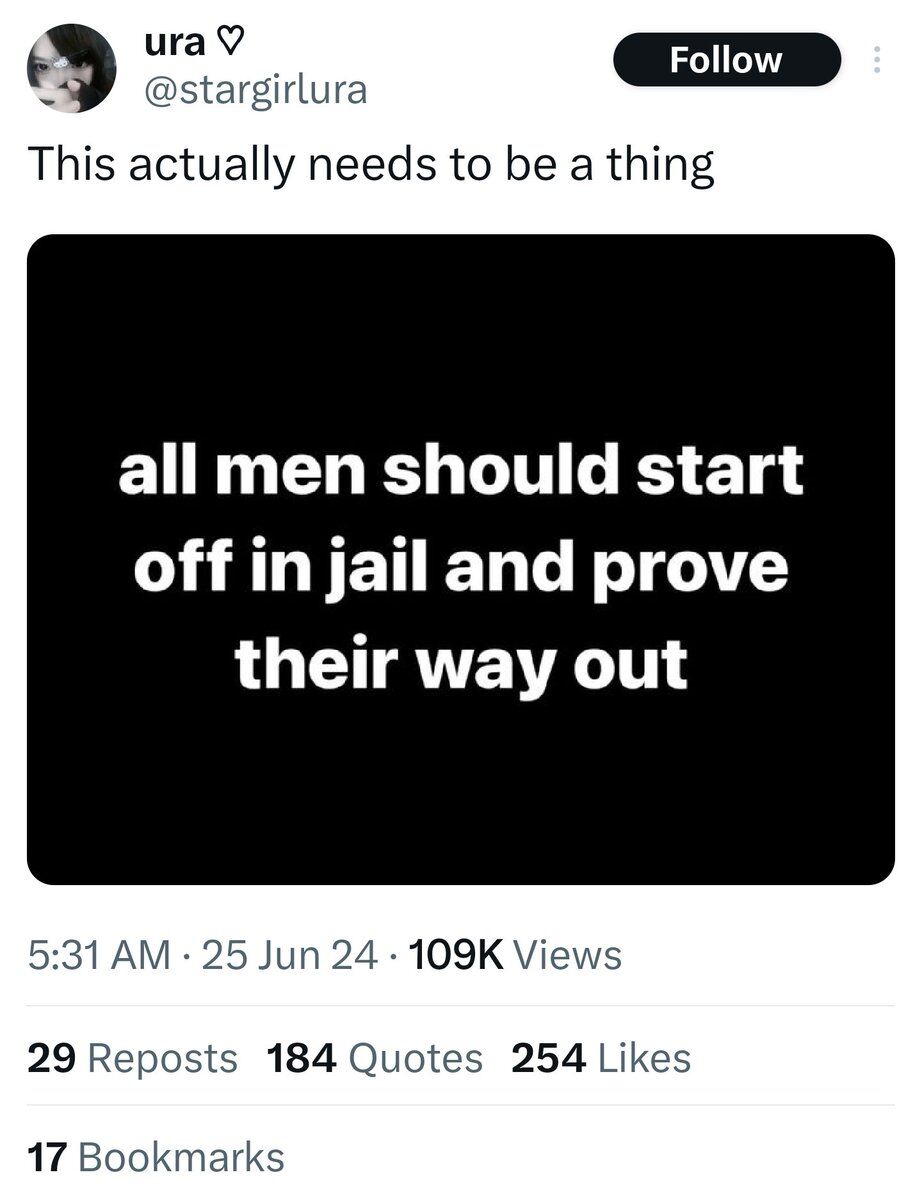Image resolution: width=922 pixels, height=1200 pixels.
Task: Click the 'their way out' line in image
Action: coord(461,662)
